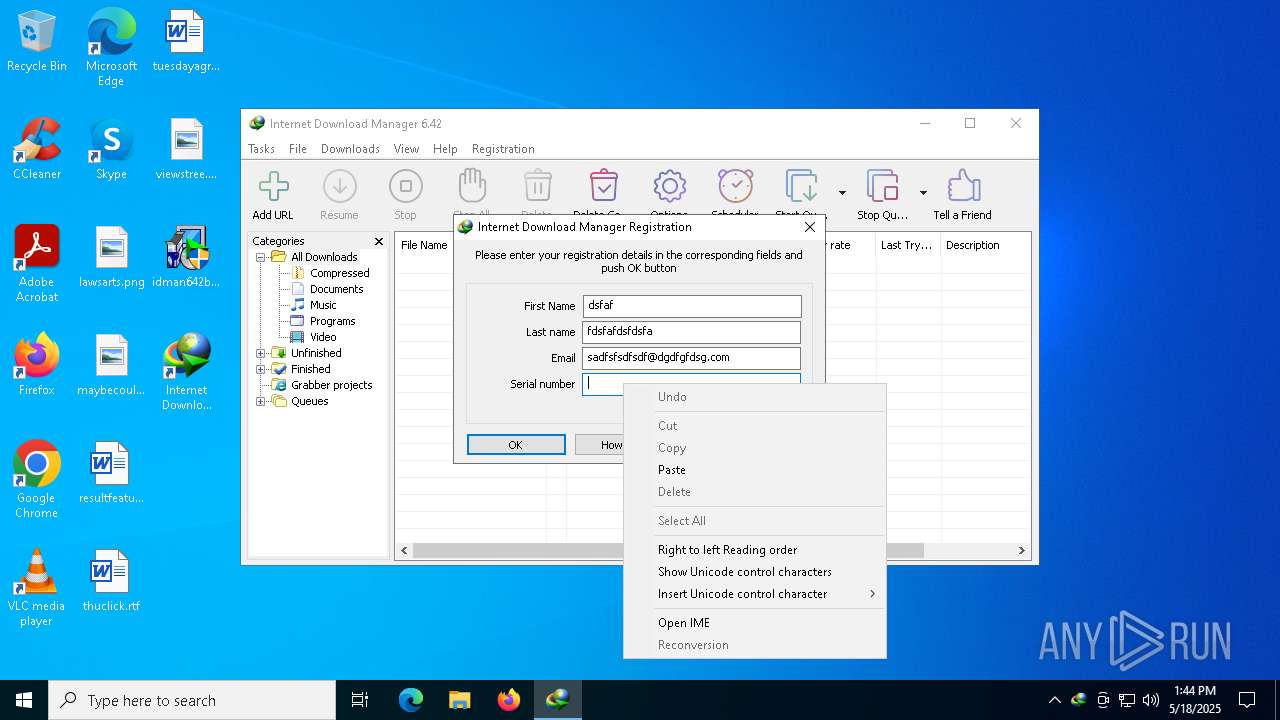
Task: Open the Recycle Bin desktop icon
Action: [x=37, y=42]
